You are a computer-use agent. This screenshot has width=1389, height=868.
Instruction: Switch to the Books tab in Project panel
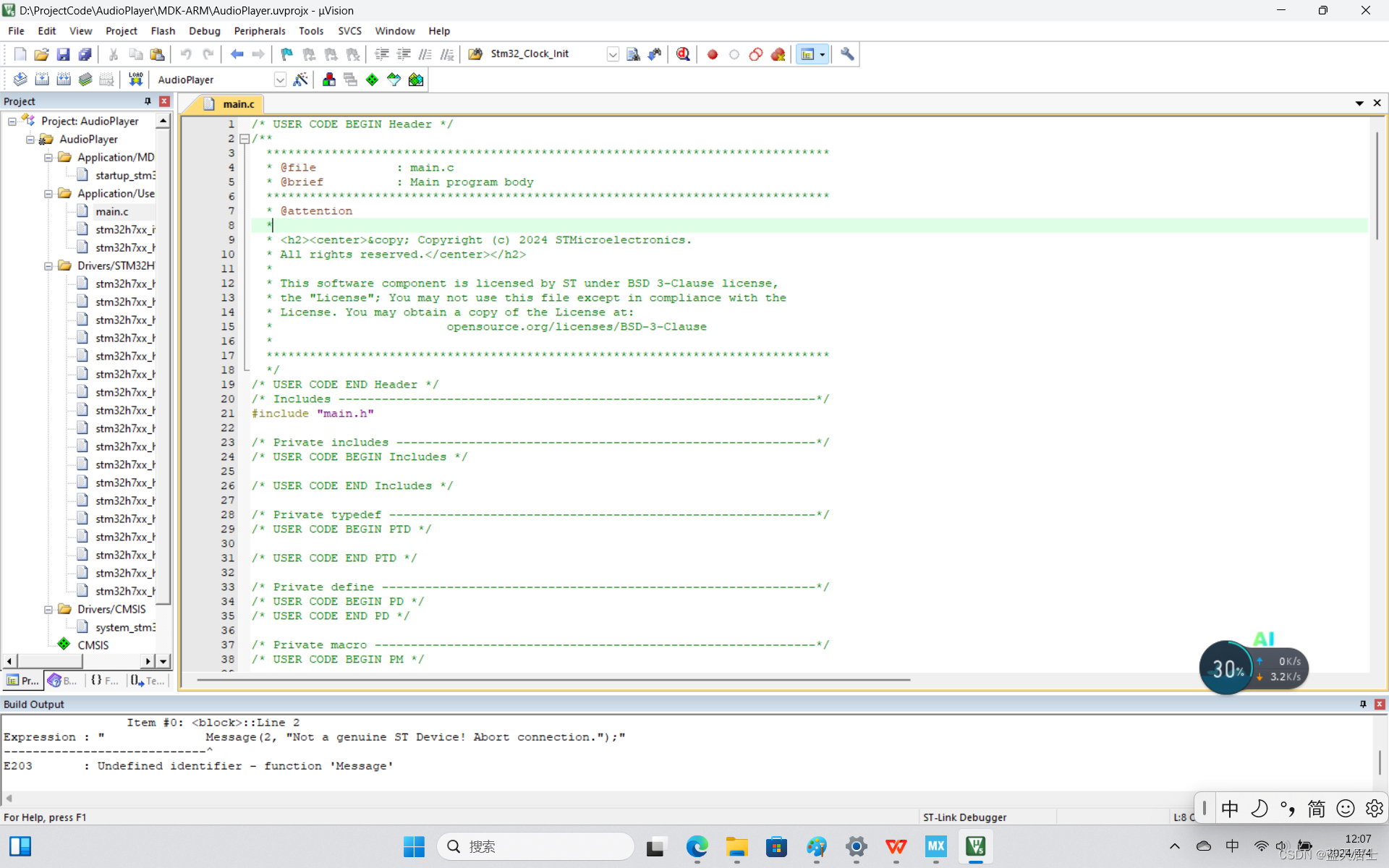pos(63,681)
